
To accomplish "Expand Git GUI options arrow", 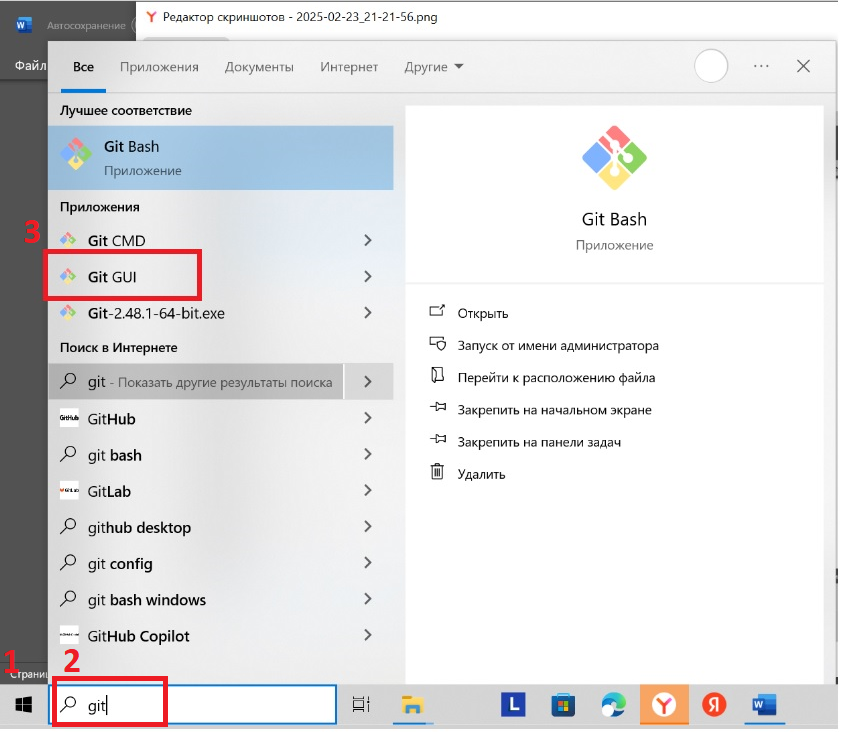I will pos(368,277).
